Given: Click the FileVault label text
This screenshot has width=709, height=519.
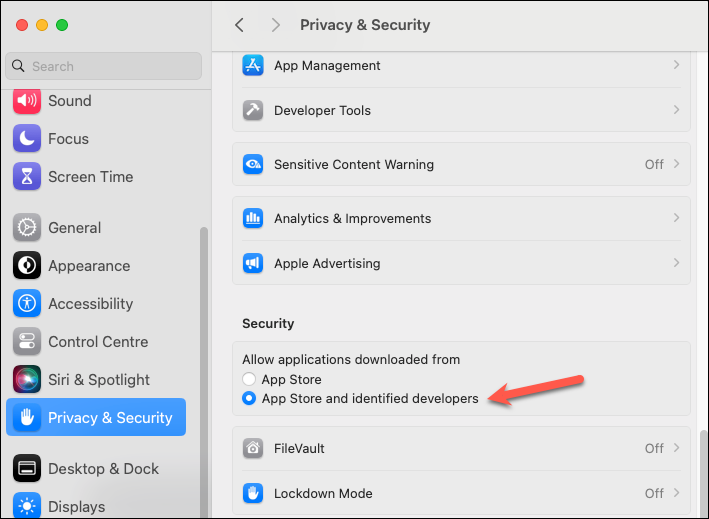Looking at the screenshot, I should [299, 448].
